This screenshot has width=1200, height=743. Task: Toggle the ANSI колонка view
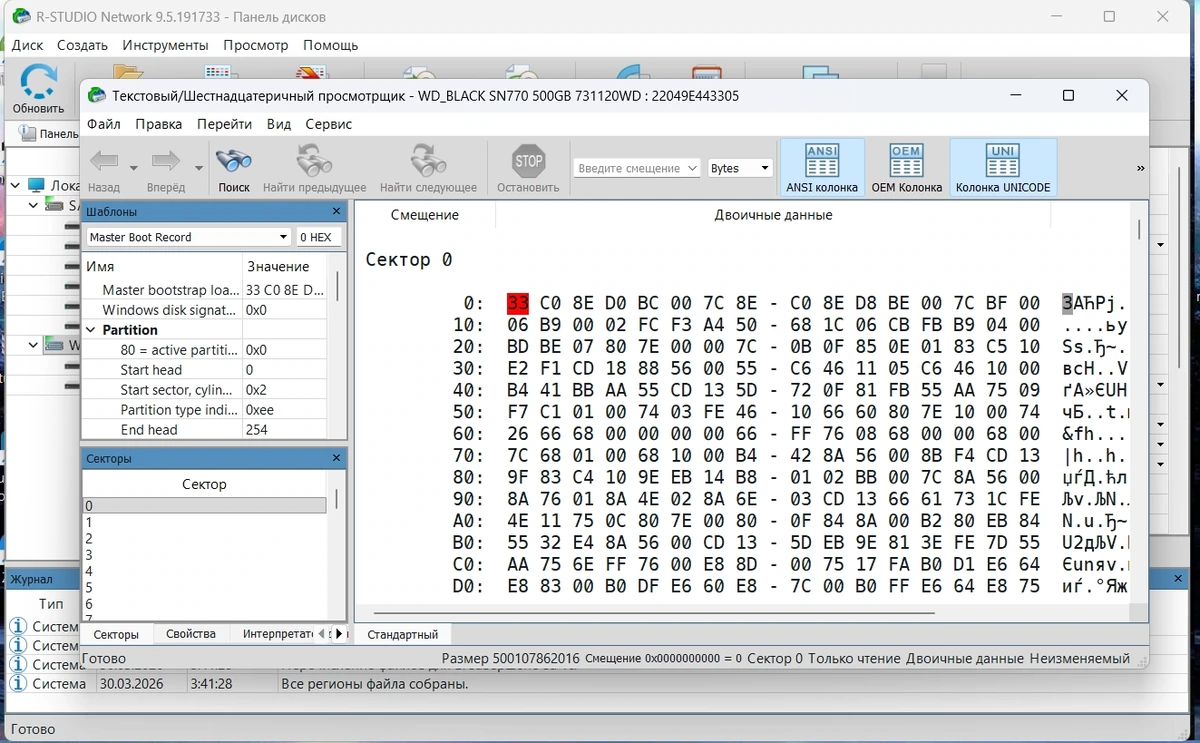click(822, 168)
